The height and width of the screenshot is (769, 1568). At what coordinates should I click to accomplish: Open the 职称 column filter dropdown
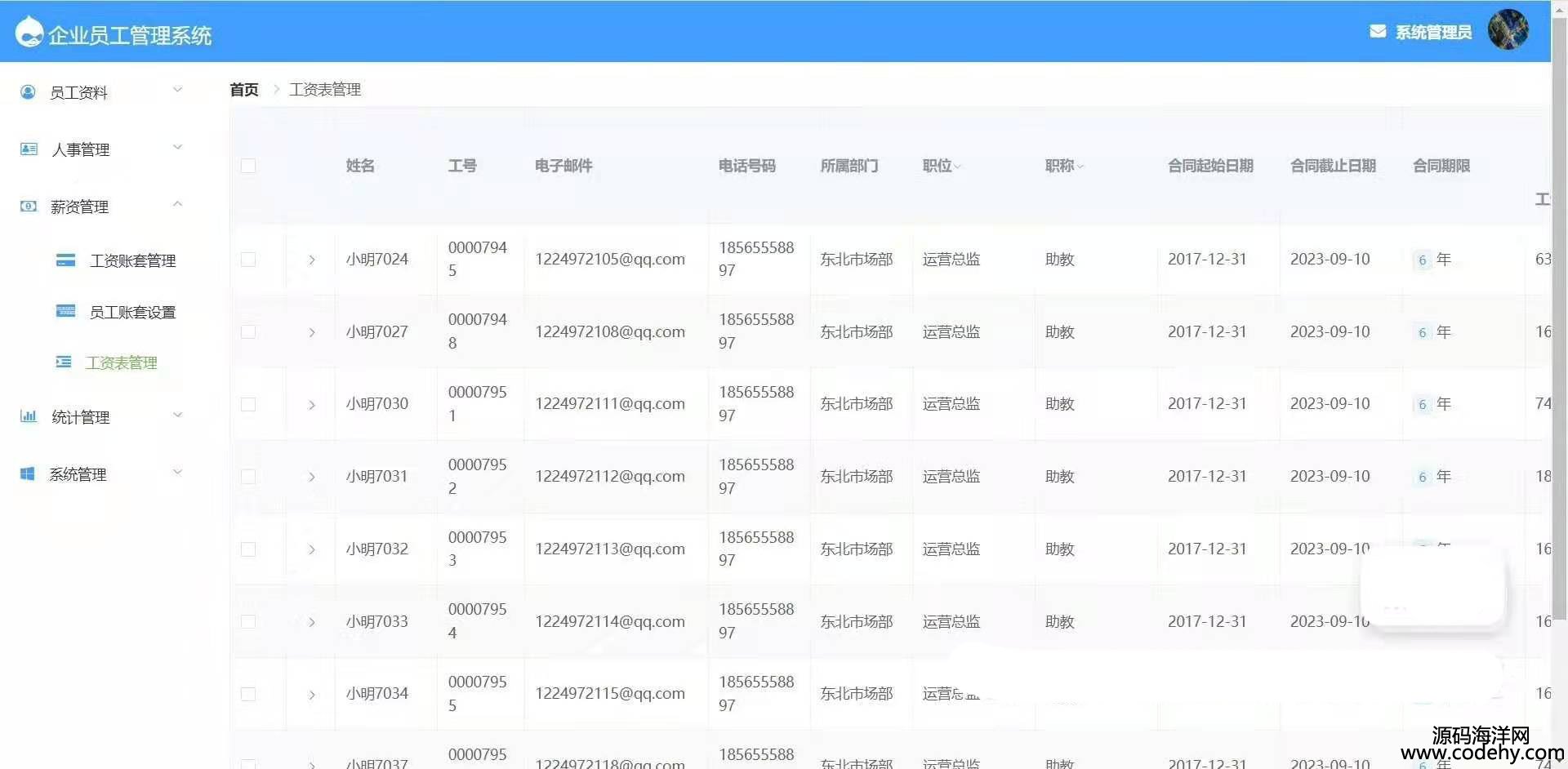pyautogui.click(x=1080, y=167)
